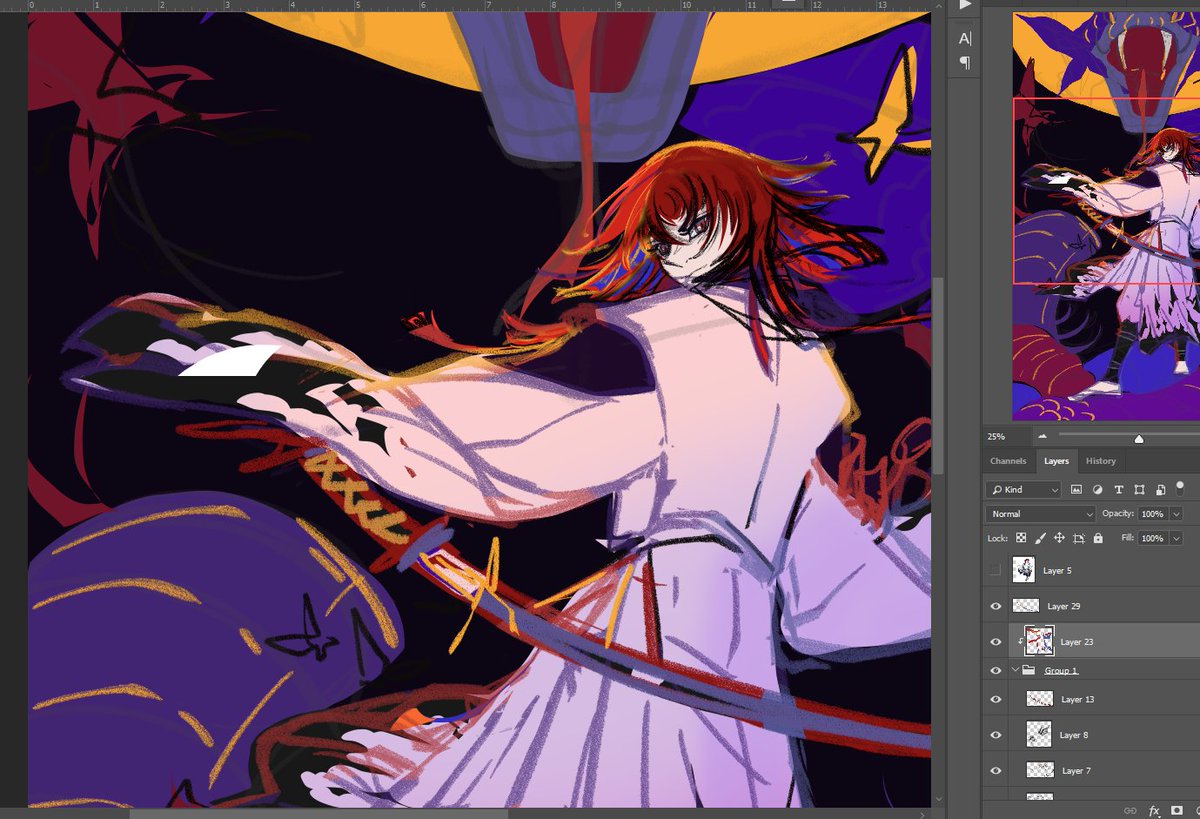The image size is (1200, 819).
Task: Open the Normal blend mode dropdown
Action: (1040, 514)
